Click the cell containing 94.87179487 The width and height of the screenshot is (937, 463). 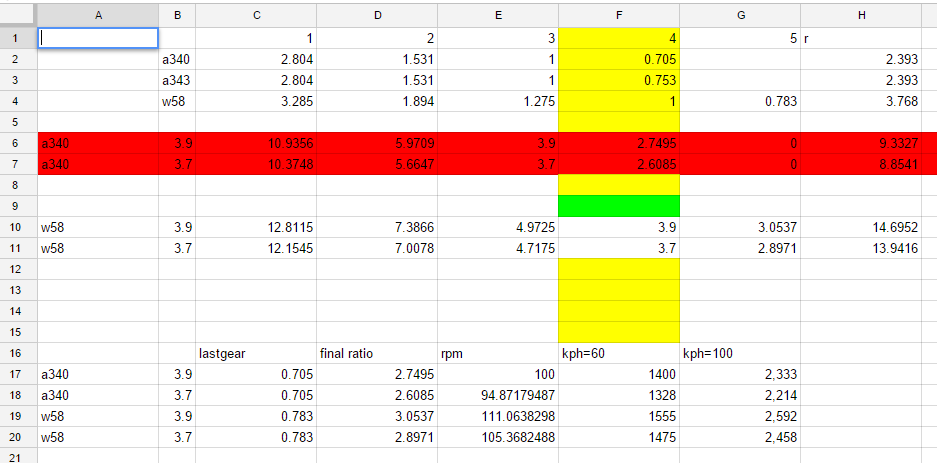pos(497,395)
